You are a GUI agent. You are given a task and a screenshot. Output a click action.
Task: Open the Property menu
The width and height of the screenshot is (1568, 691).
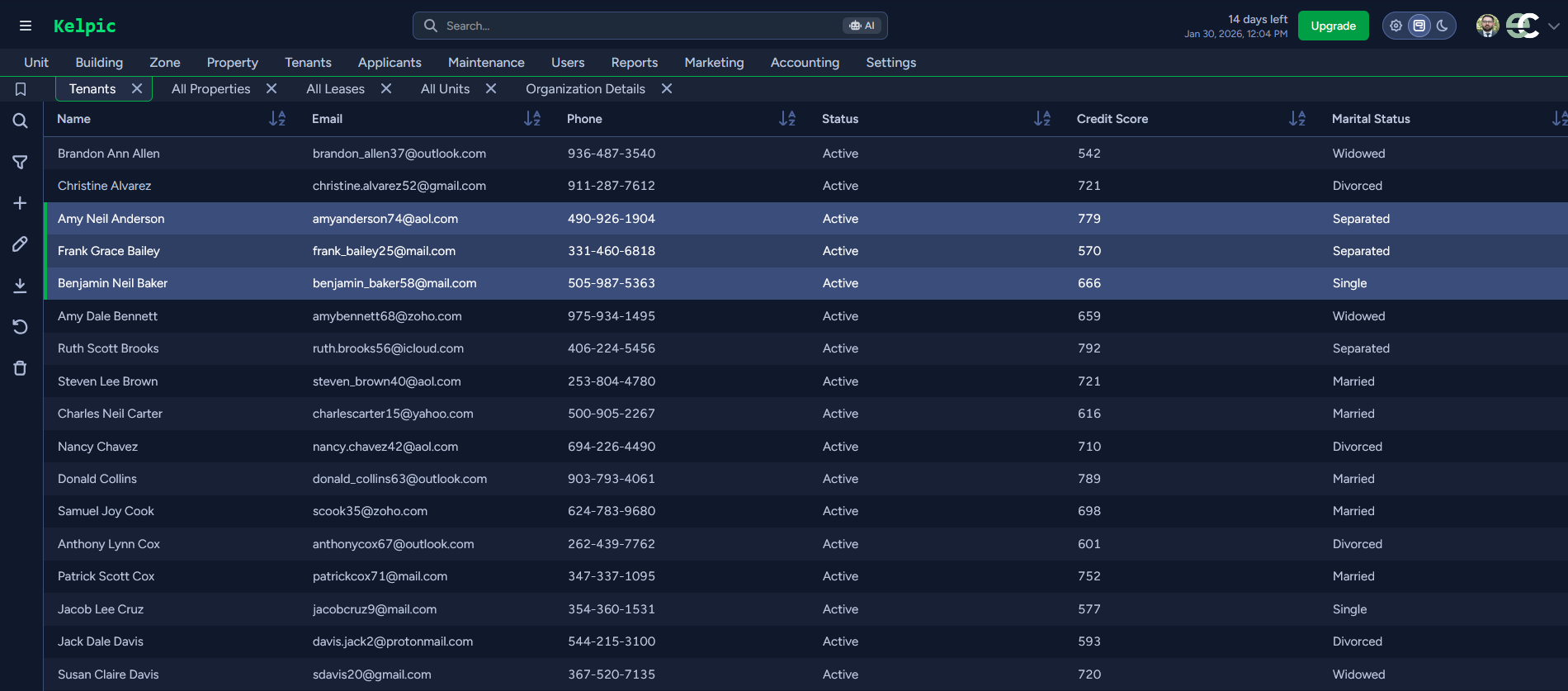click(x=233, y=63)
